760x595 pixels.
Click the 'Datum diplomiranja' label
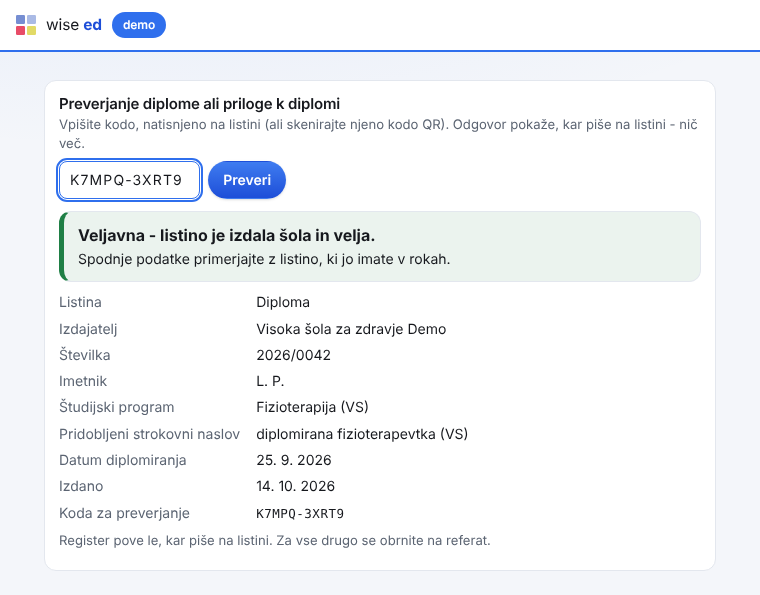tap(122, 460)
